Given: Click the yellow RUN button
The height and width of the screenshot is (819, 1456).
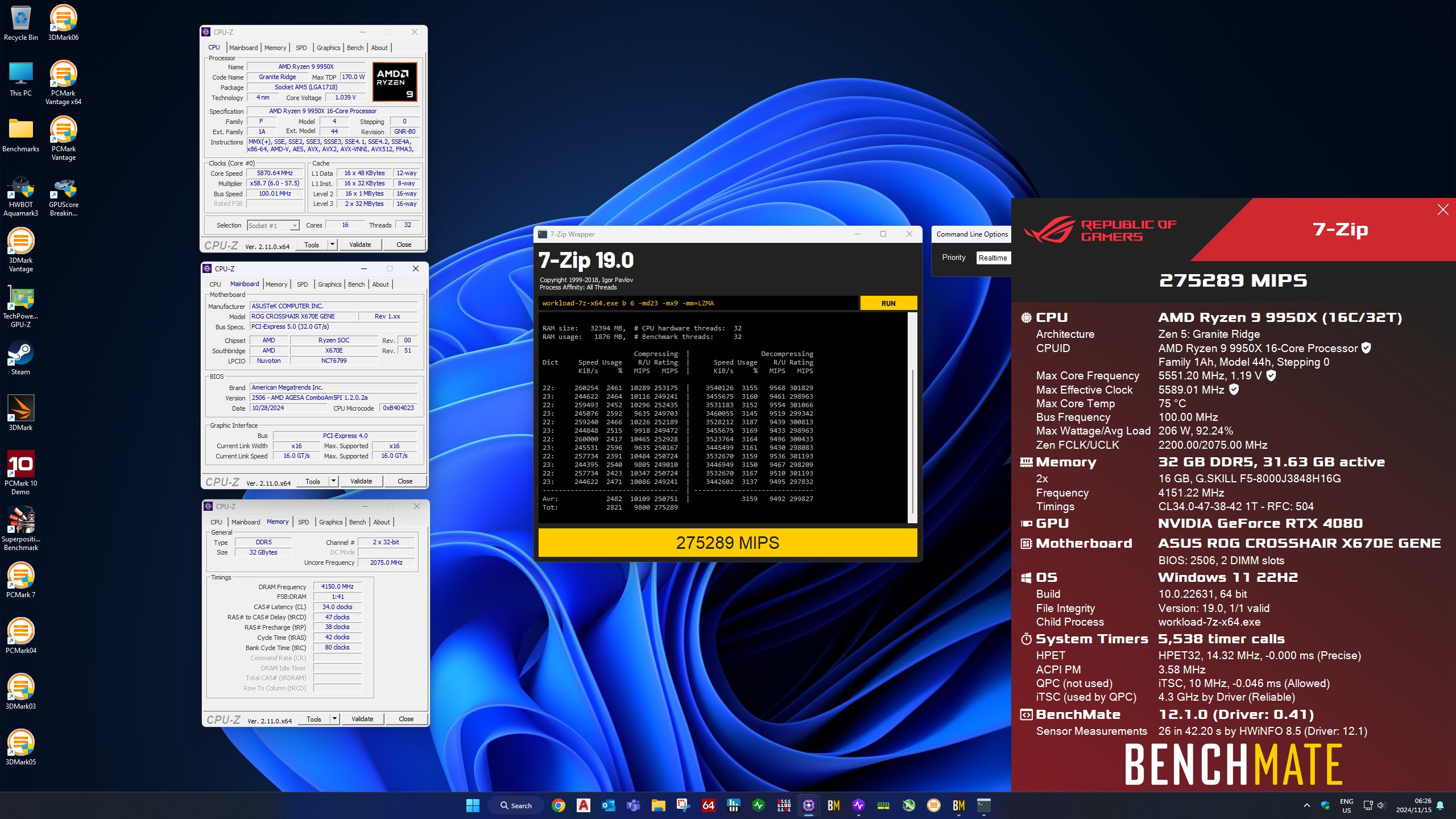Looking at the screenshot, I should [888, 303].
